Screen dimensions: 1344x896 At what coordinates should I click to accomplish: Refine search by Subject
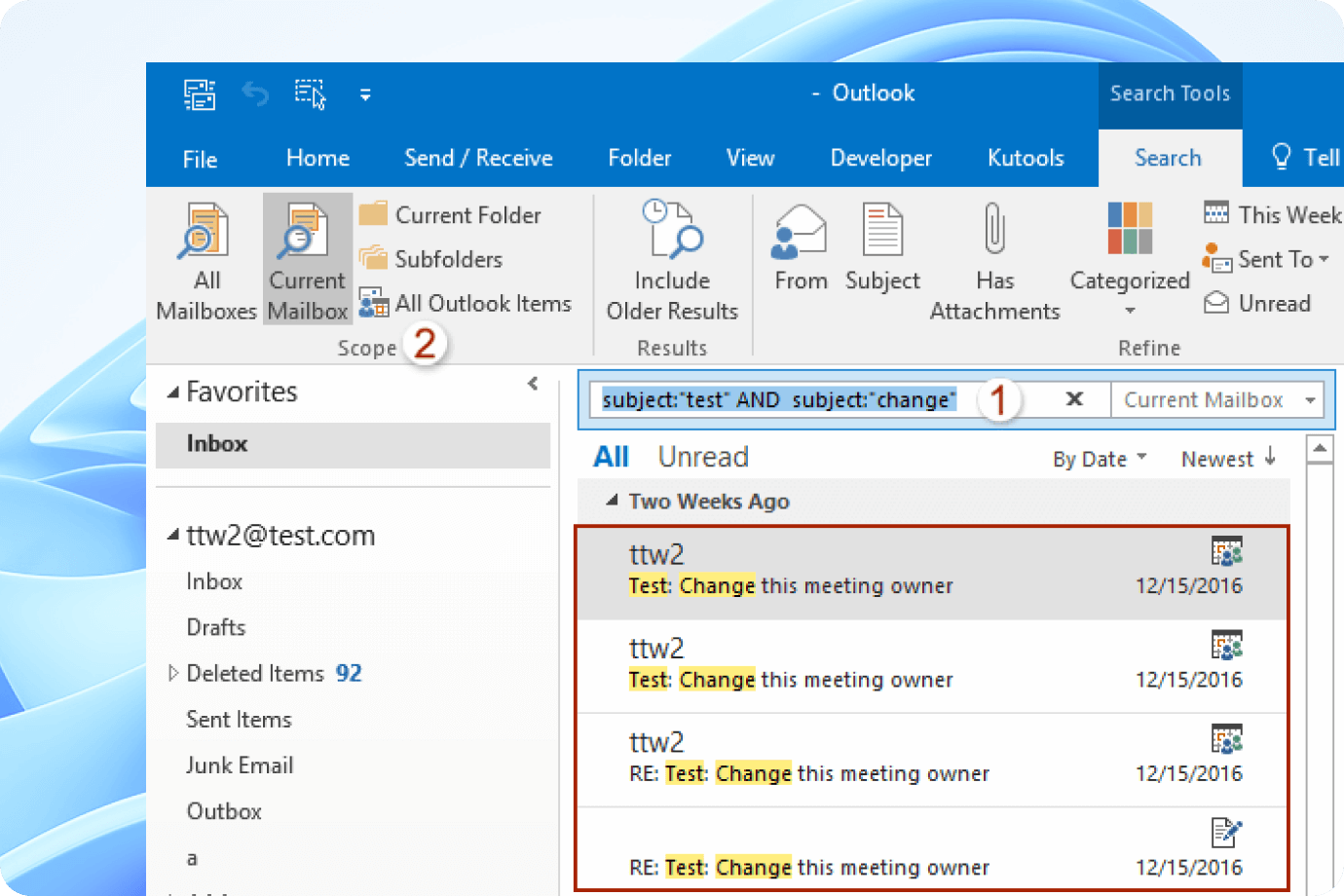[x=882, y=247]
